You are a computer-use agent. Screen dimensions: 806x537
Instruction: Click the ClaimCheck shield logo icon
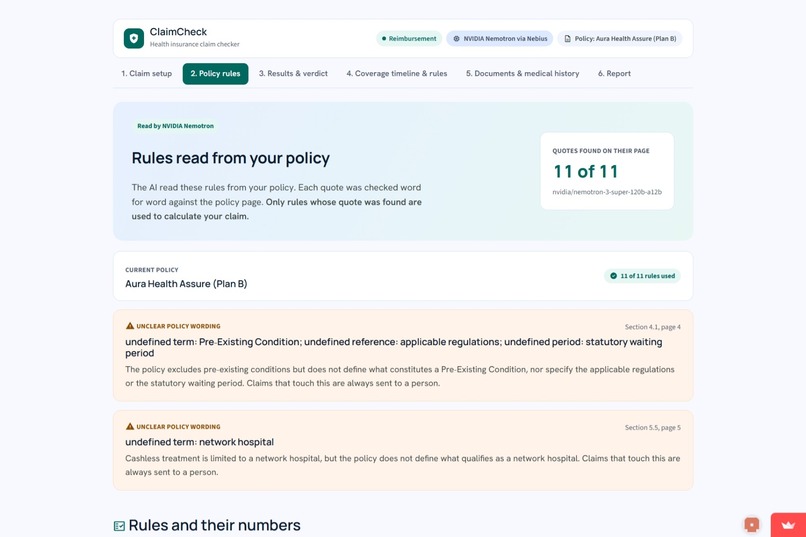click(134, 39)
